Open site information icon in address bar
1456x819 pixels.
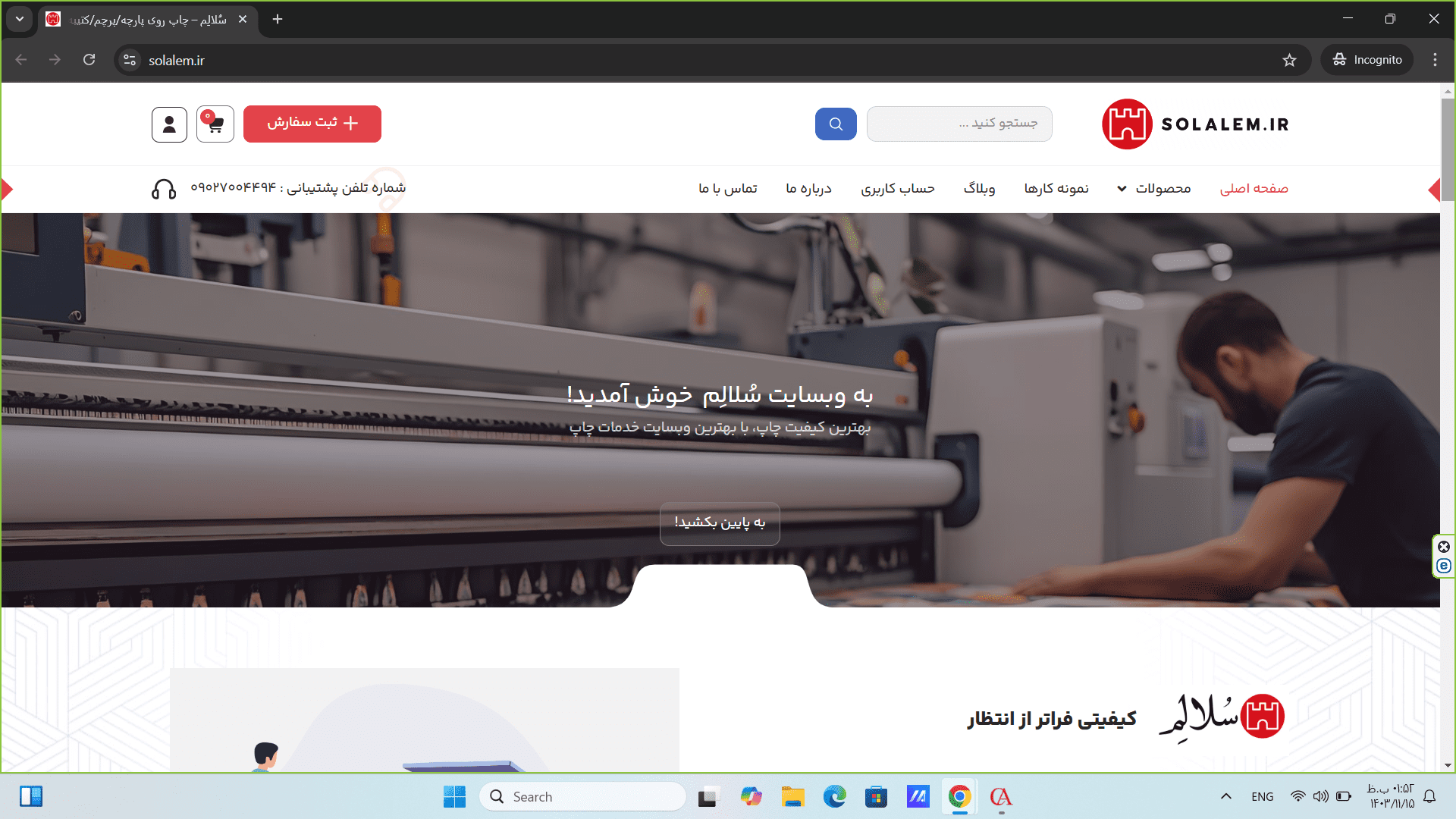pos(130,60)
